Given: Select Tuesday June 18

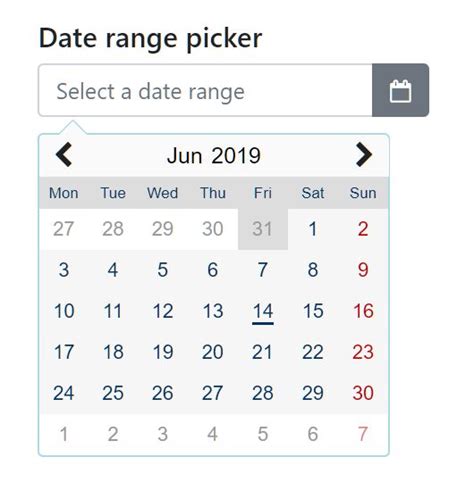Looking at the screenshot, I should 113,352.
